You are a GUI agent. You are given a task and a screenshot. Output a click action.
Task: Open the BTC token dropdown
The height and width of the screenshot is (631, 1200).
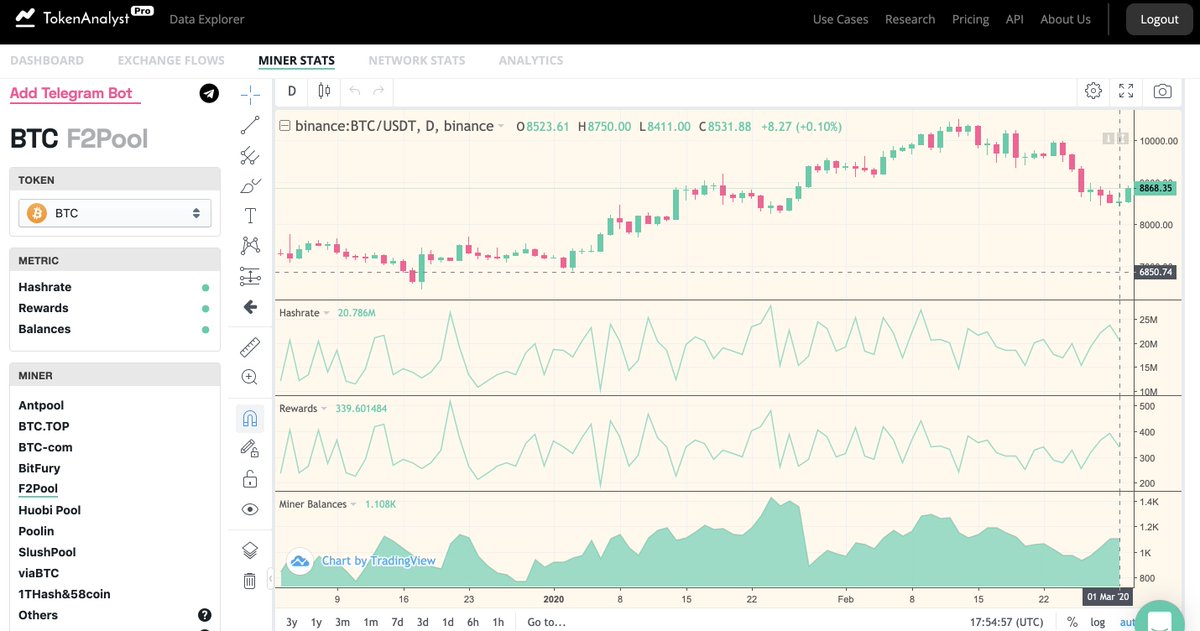[x=115, y=213]
